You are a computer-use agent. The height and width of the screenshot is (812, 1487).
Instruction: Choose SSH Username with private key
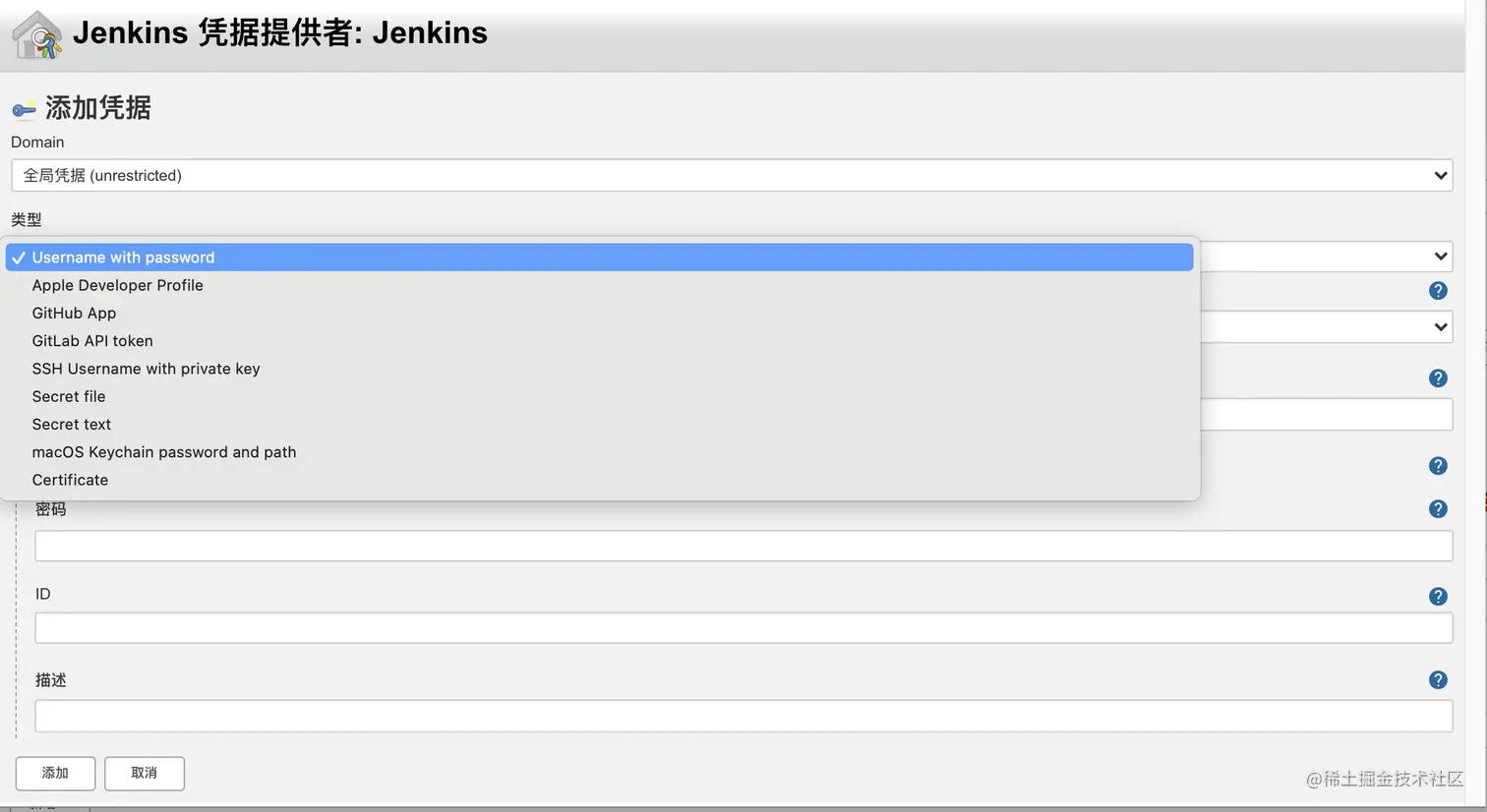(x=146, y=369)
